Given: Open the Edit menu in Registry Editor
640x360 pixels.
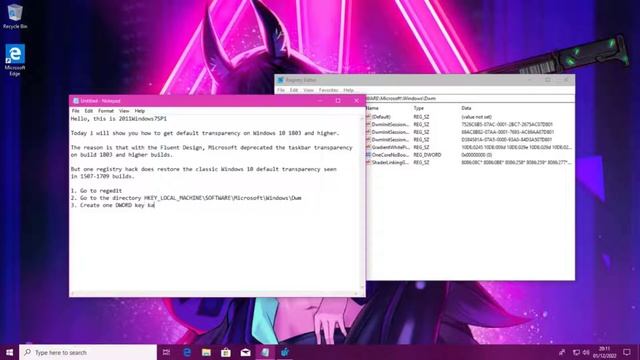Looking at the screenshot, I should [x=294, y=90].
